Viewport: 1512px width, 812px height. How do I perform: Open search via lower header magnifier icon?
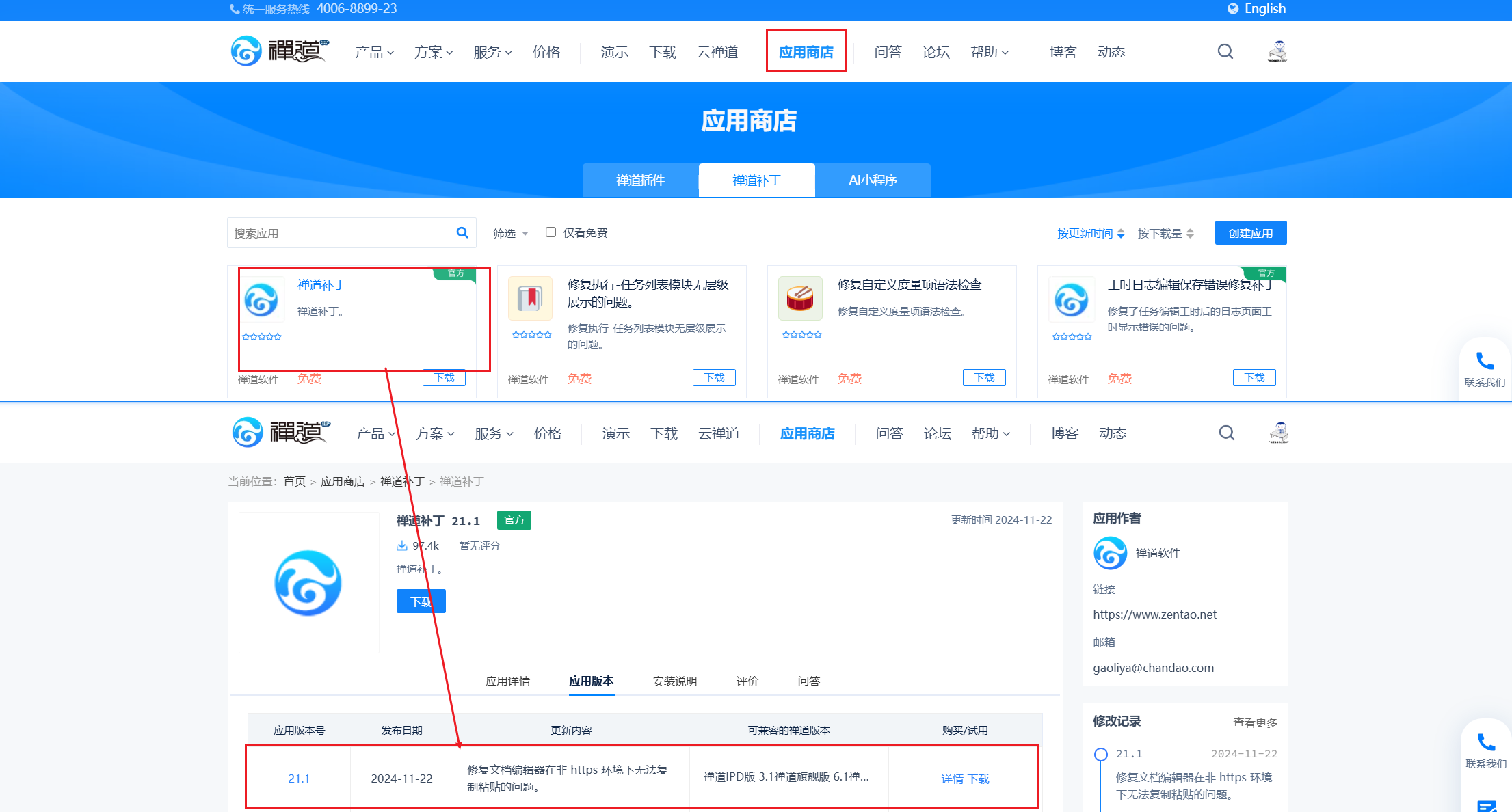[1227, 433]
